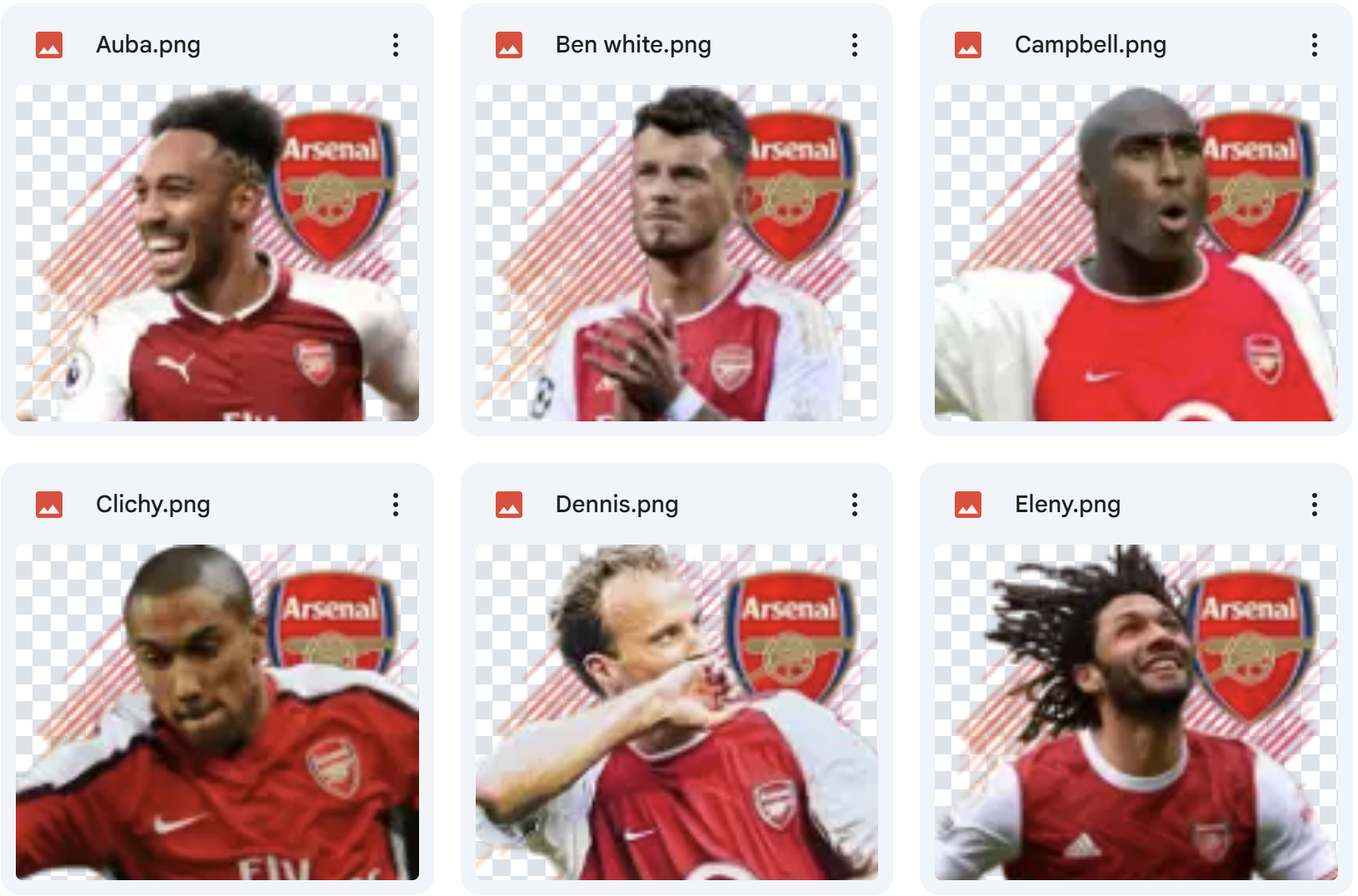Open more actions menu for Auba.png
Viewport: 1358px width, 896px height.
396,45
